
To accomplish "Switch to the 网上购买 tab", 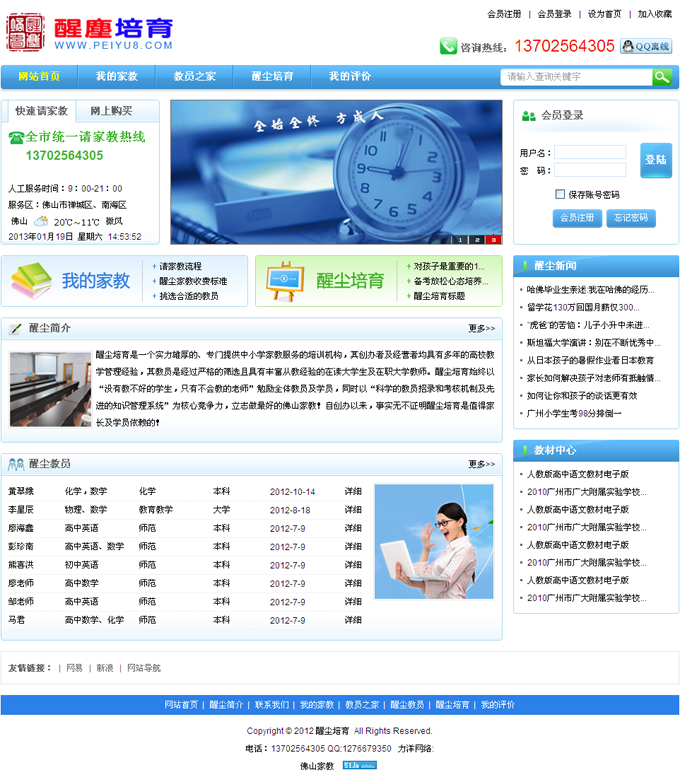I will pos(111,111).
